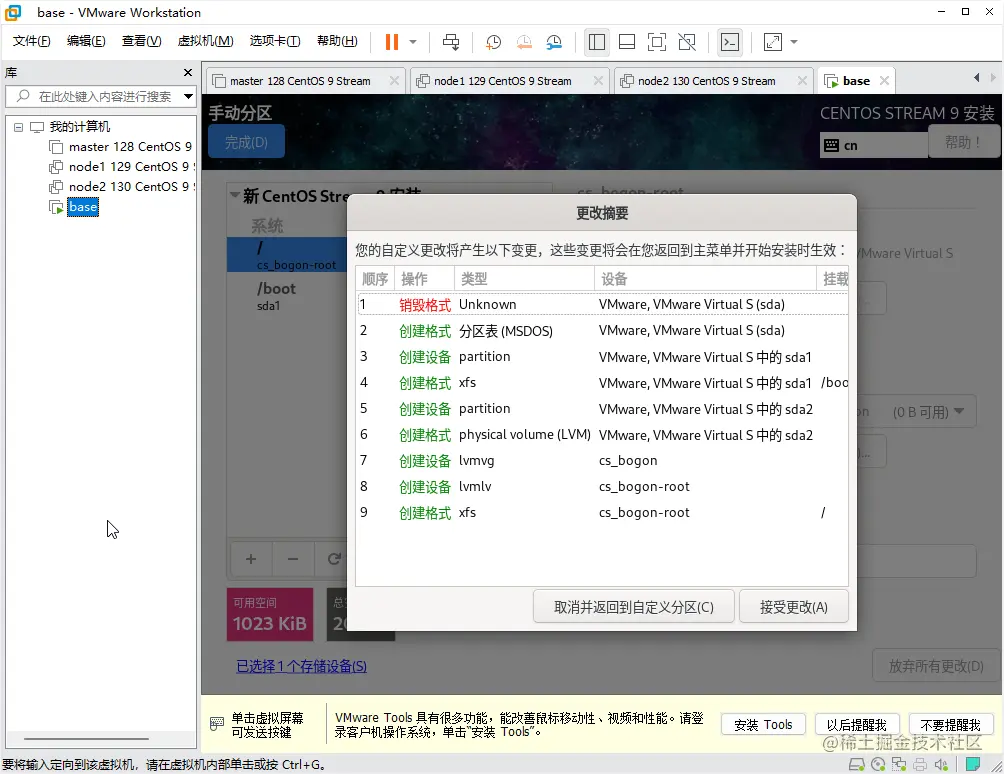This screenshot has height=774, width=1004.
Task: Select row 1 销毁格式 Unknown
Action: 603,305
